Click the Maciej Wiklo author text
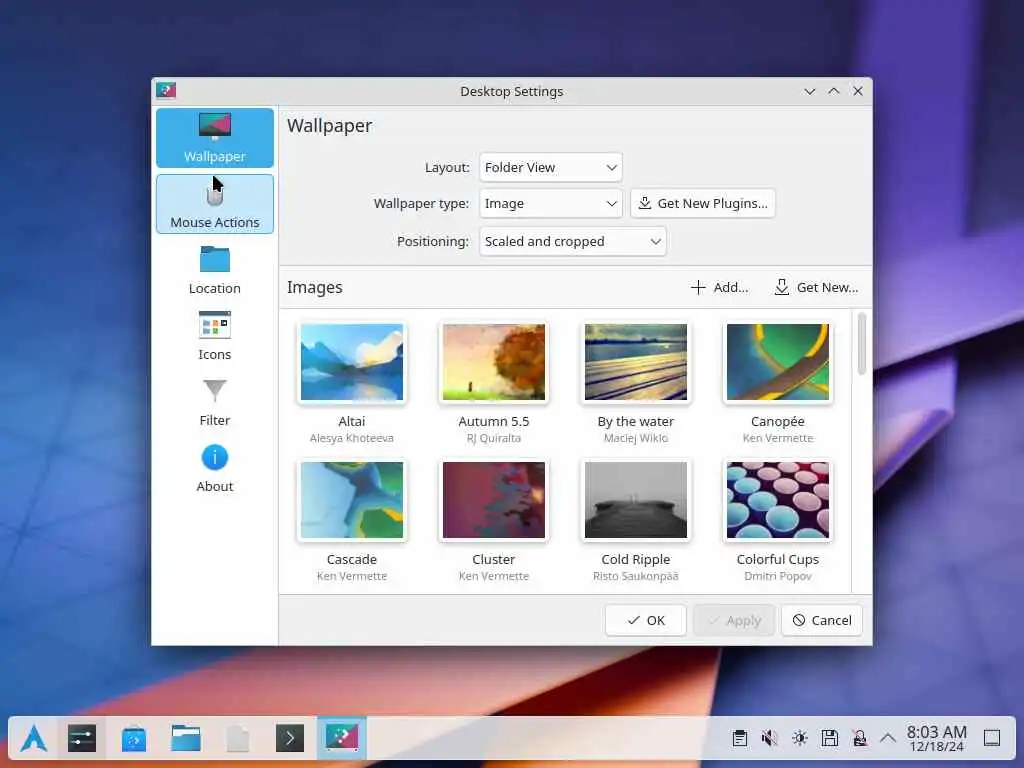The width and height of the screenshot is (1024, 768). (635, 438)
